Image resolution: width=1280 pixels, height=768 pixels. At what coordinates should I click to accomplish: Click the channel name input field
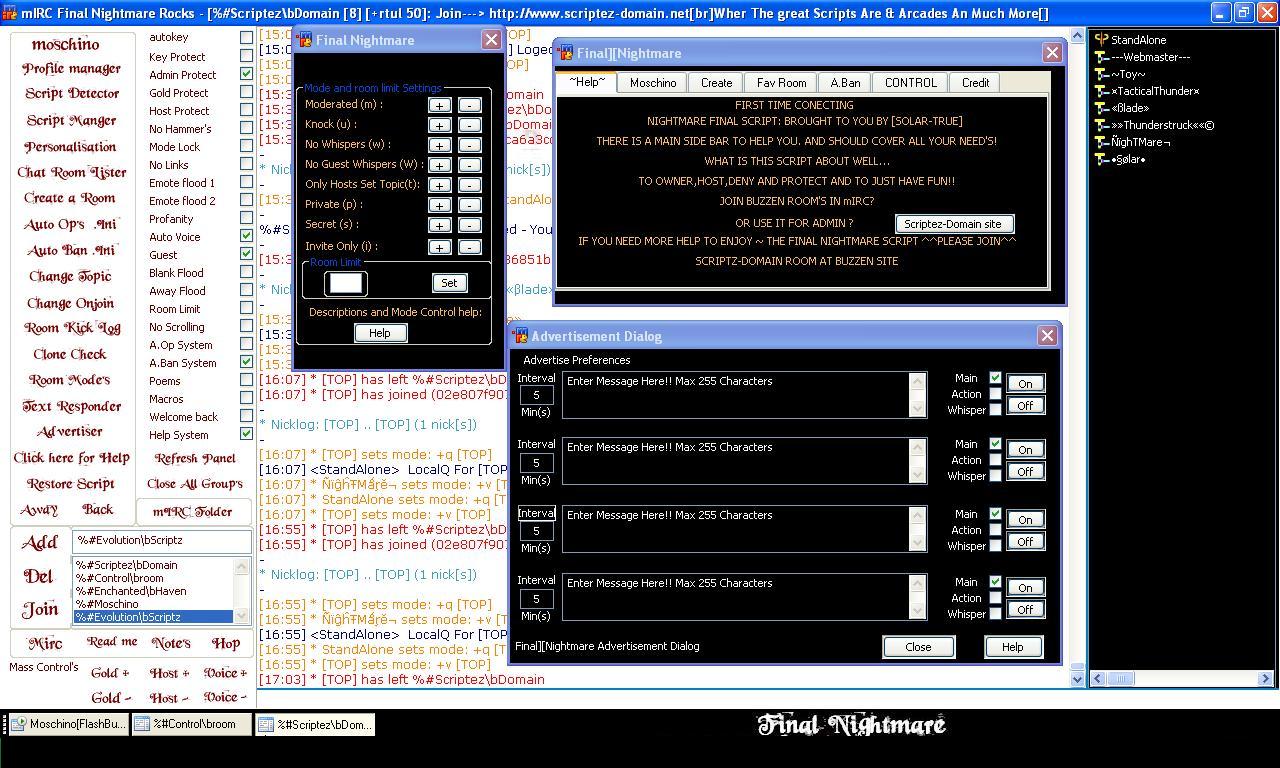pos(161,540)
